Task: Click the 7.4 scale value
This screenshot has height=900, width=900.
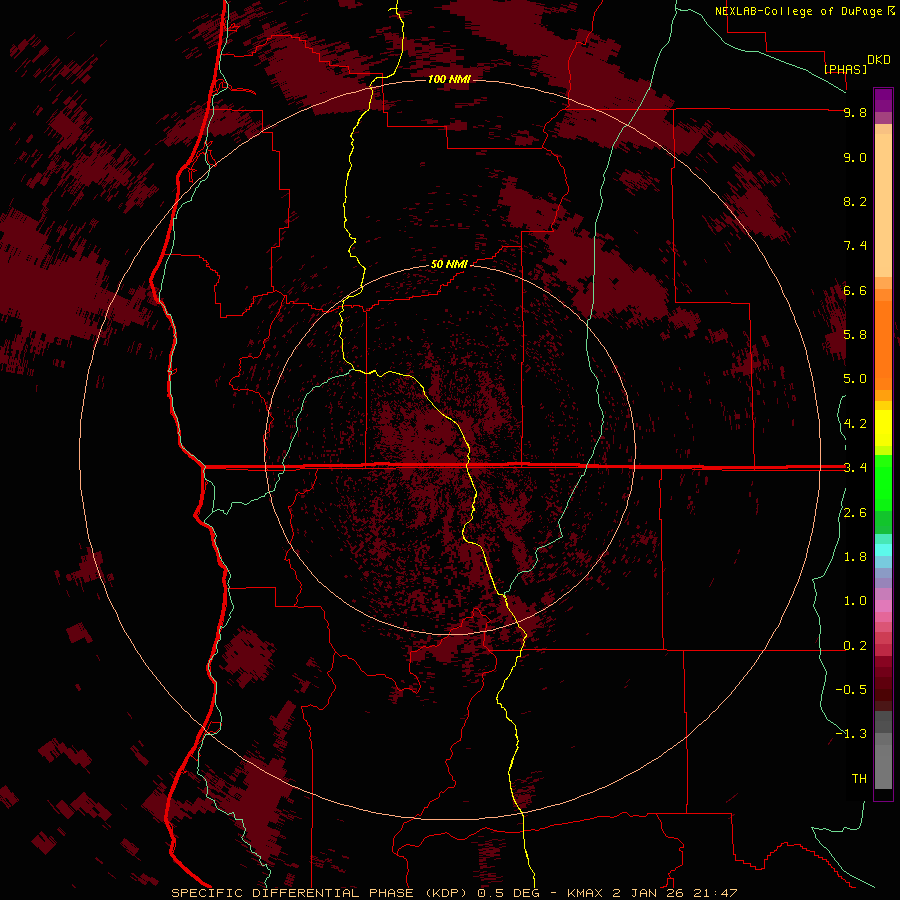Action: pos(855,246)
